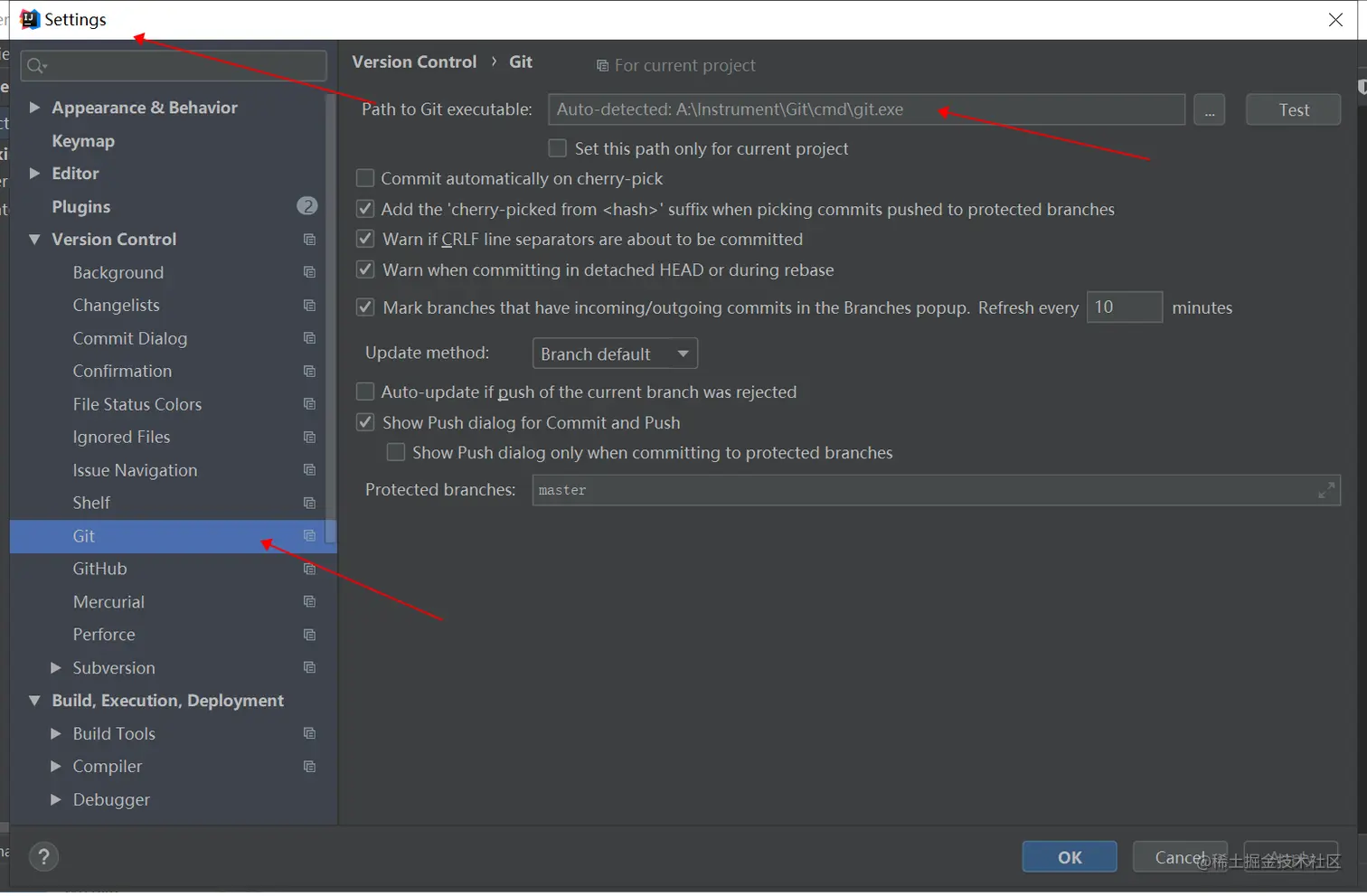Click project-level icon beside Git row
1367x896 pixels.
click(x=309, y=536)
